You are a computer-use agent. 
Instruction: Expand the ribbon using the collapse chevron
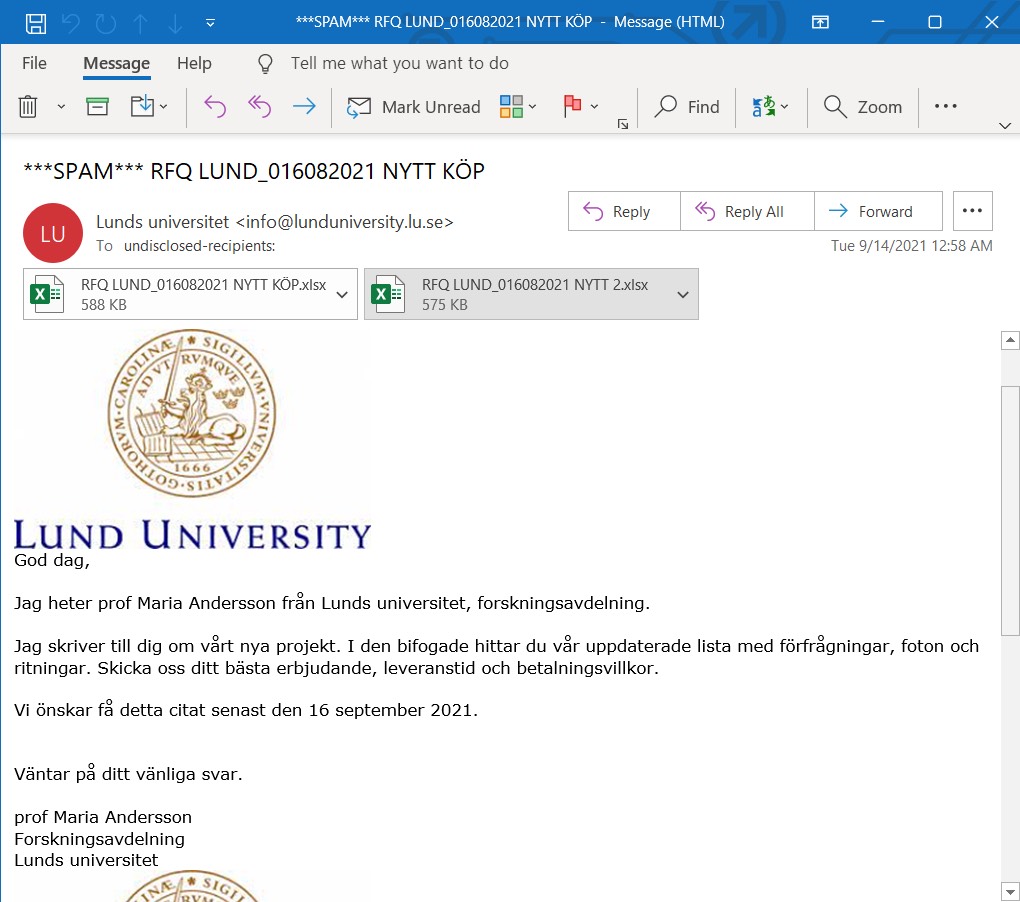[x=1005, y=125]
